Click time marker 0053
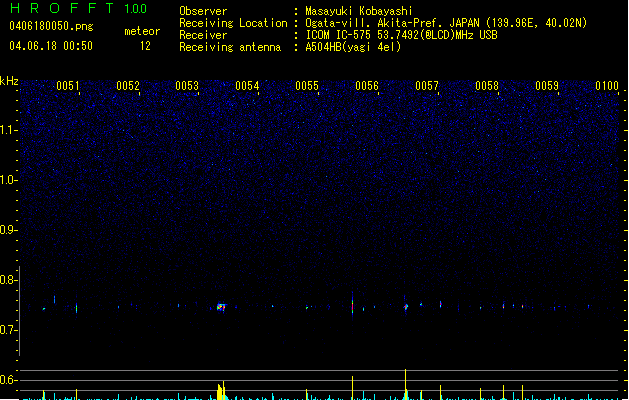The width and height of the screenshot is (629, 400). tap(187, 86)
